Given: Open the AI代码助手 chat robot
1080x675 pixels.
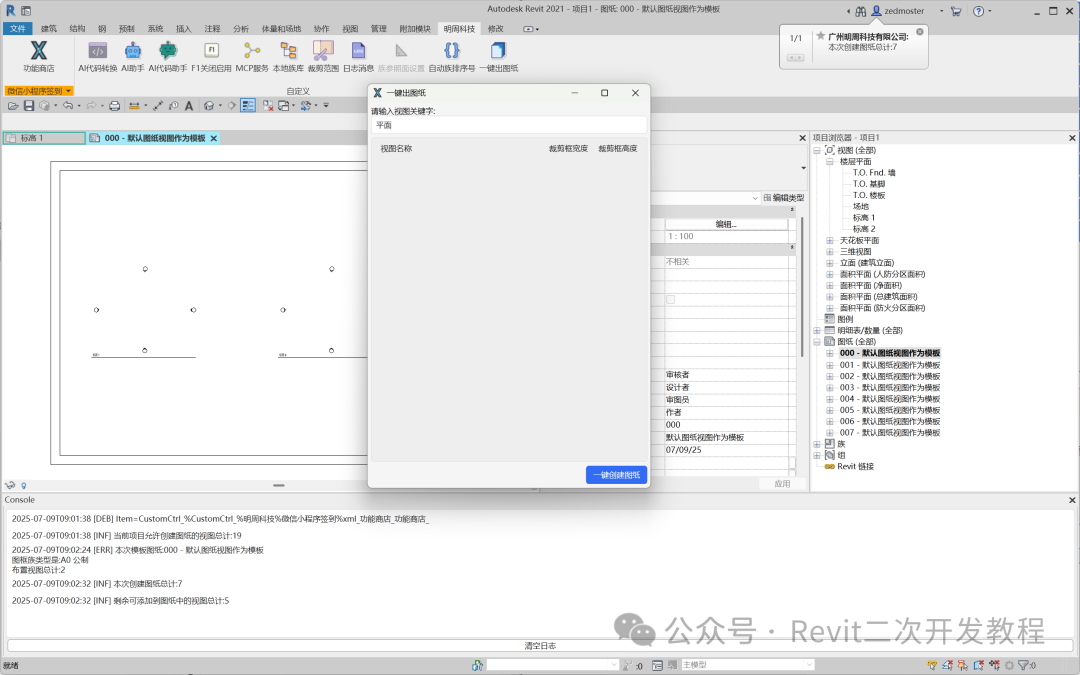Looking at the screenshot, I should tap(168, 56).
